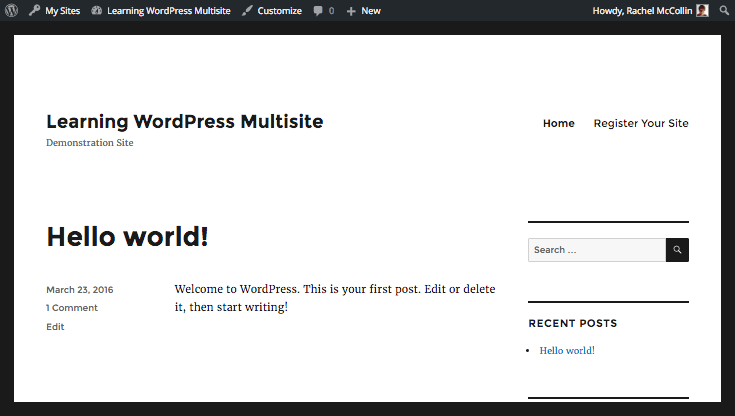735x416 pixels.
Task: Open the WordPress logo menu
Action: (11, 10)
